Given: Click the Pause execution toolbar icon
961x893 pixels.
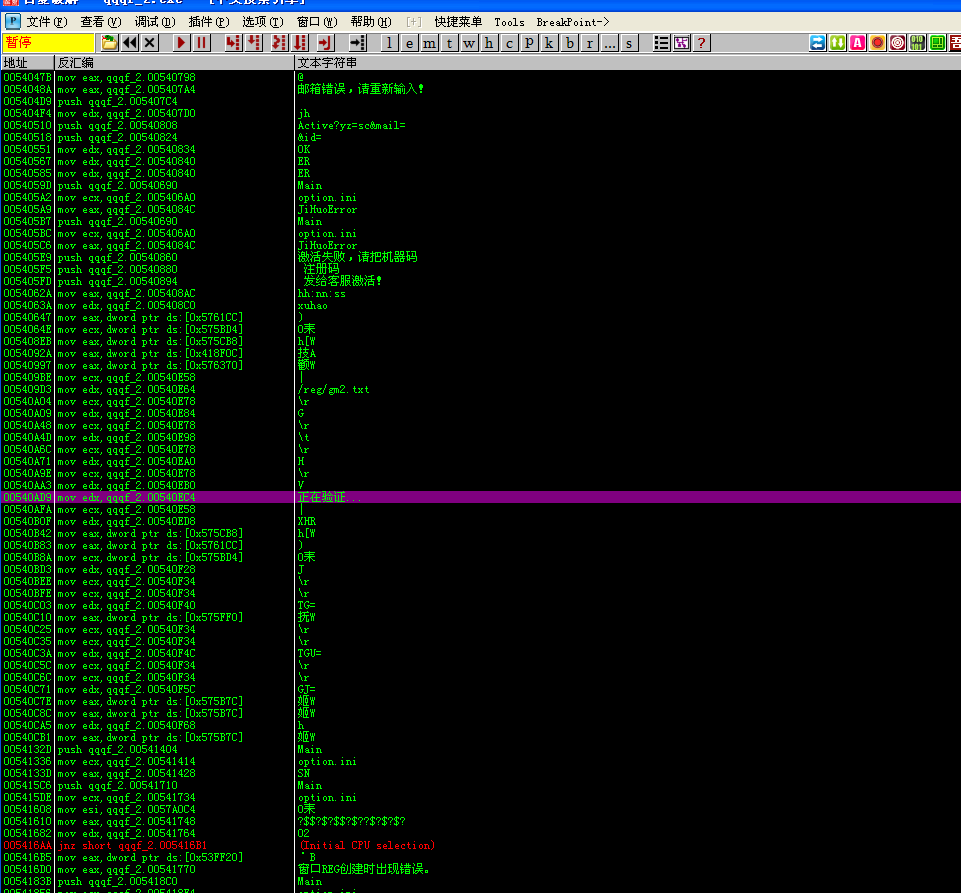Looking at the screenshot, I should pyautogui.click(x=201, y=43).
